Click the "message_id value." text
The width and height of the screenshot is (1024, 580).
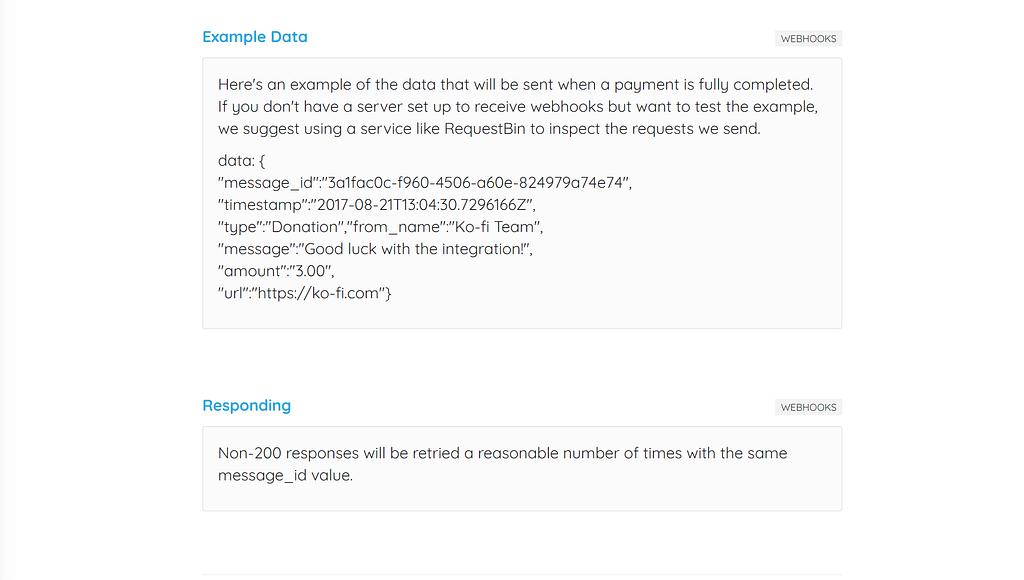(x=285, y=475)
